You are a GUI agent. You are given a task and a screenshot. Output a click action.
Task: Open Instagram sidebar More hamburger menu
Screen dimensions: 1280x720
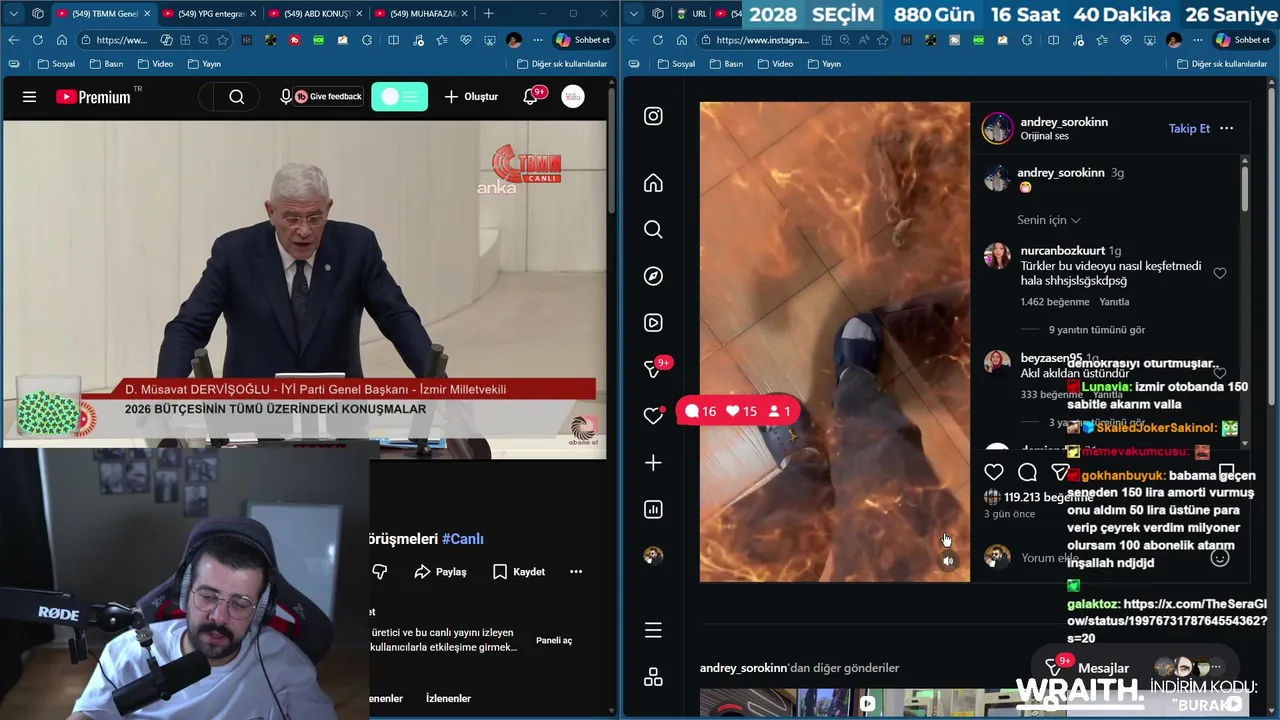(x=653, y=630)
